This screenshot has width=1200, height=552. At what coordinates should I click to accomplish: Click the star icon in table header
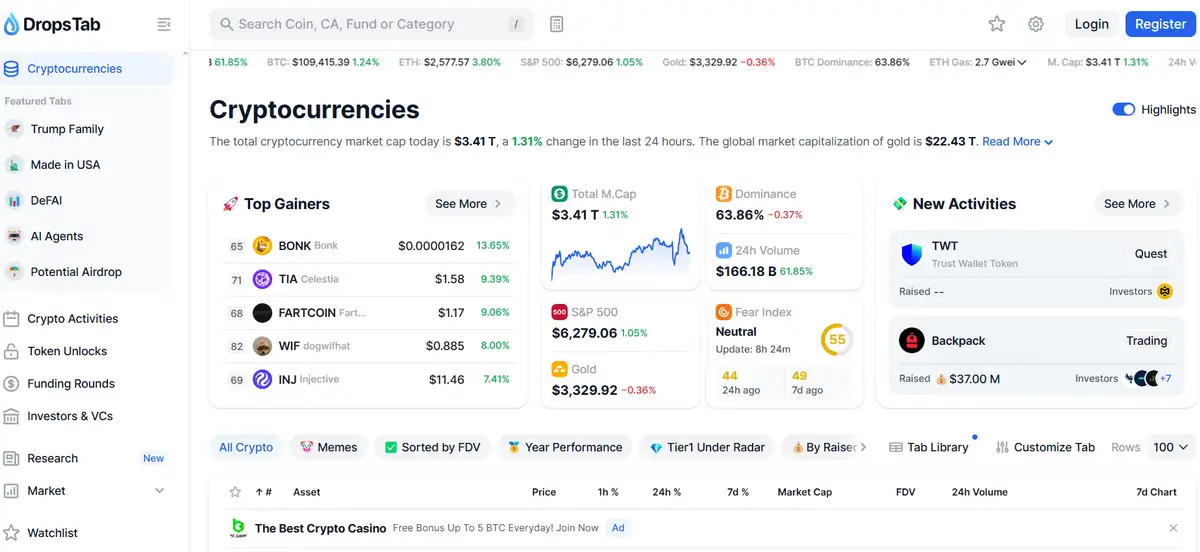pyautogui.click(x=235, y=492)
